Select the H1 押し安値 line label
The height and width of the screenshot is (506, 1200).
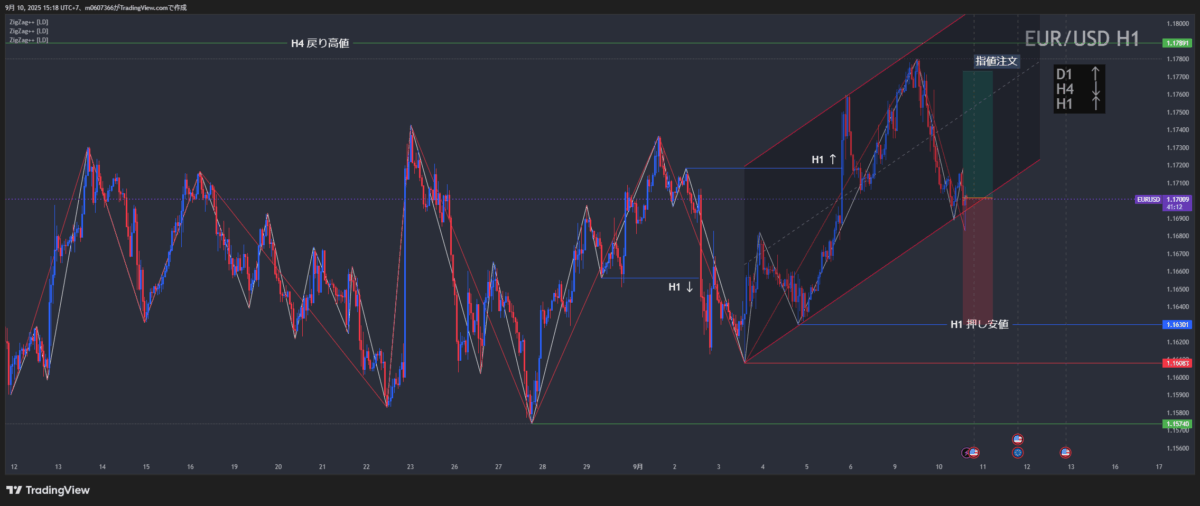(978, 324)
